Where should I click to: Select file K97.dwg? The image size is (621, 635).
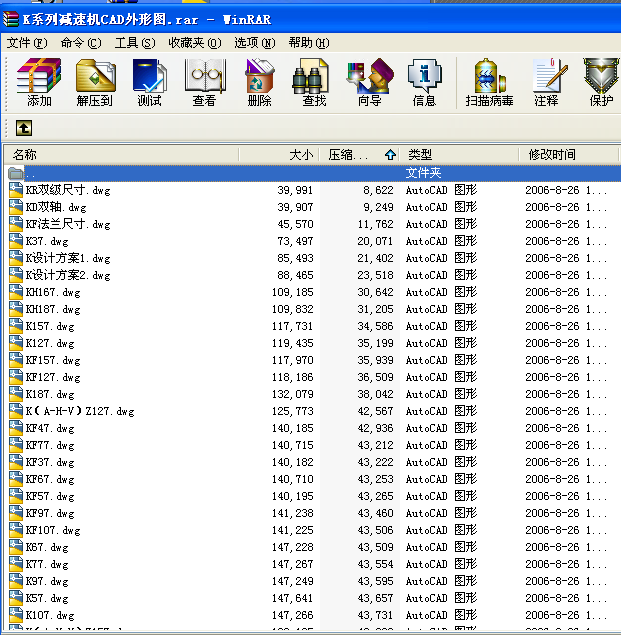click(x=47, y=582)
